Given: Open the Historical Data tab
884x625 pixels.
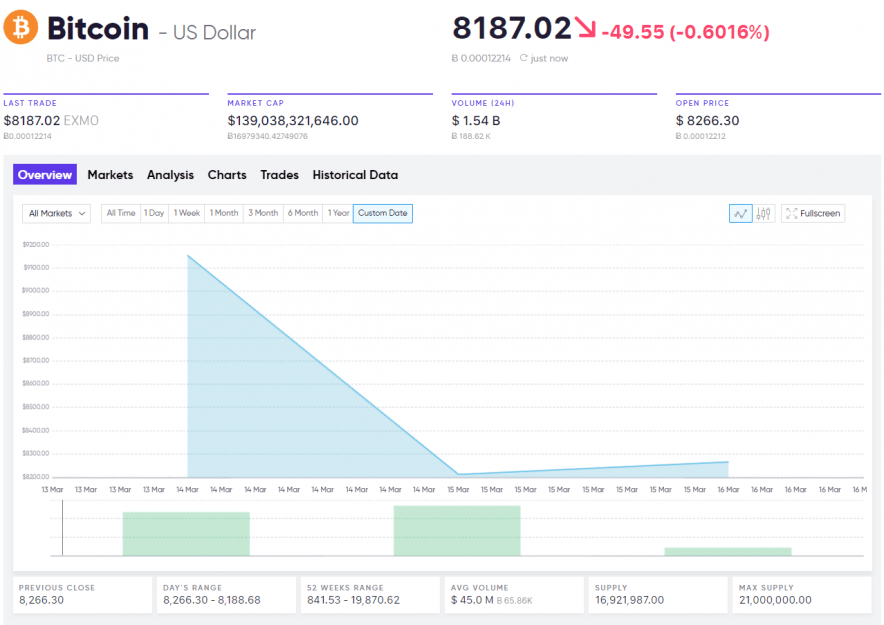Looking at the screenshot, I should [355, 175].
